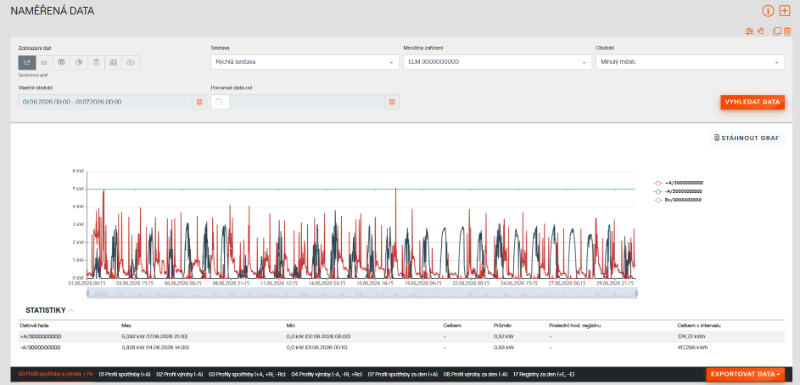Click the Min column header in statistics
The width and height of the screenshot is (800, 385).
tap(291, 325)
